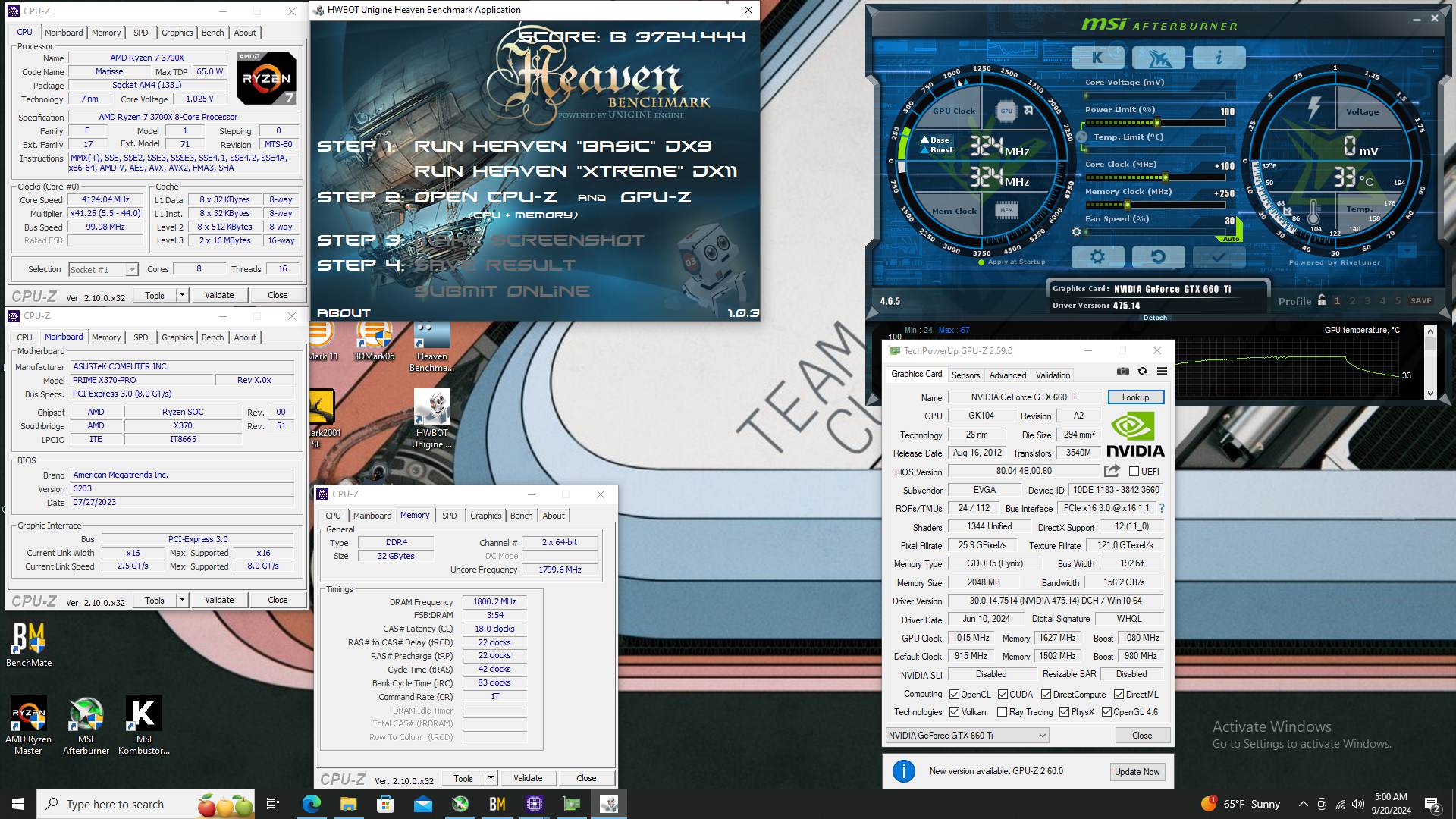Toggle UEFI checkbox in GPU-Z
Image resolution: width=1456 pixels, height=819 pixels.
click(x=1134, y=472)
